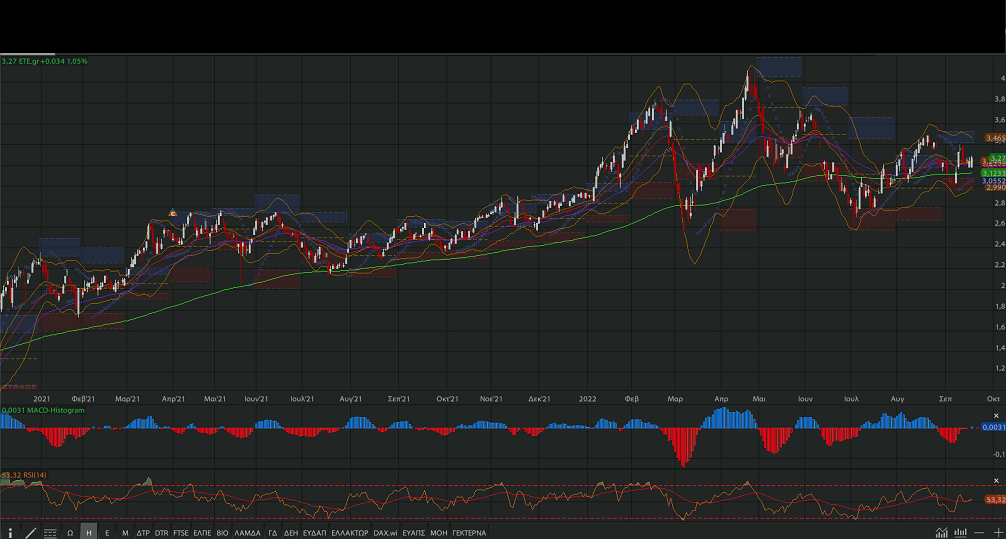Viewport: 1006px width, 539px height.
Task: Open the ΔΤΡ symbol tab
Action: coord(143,533)
